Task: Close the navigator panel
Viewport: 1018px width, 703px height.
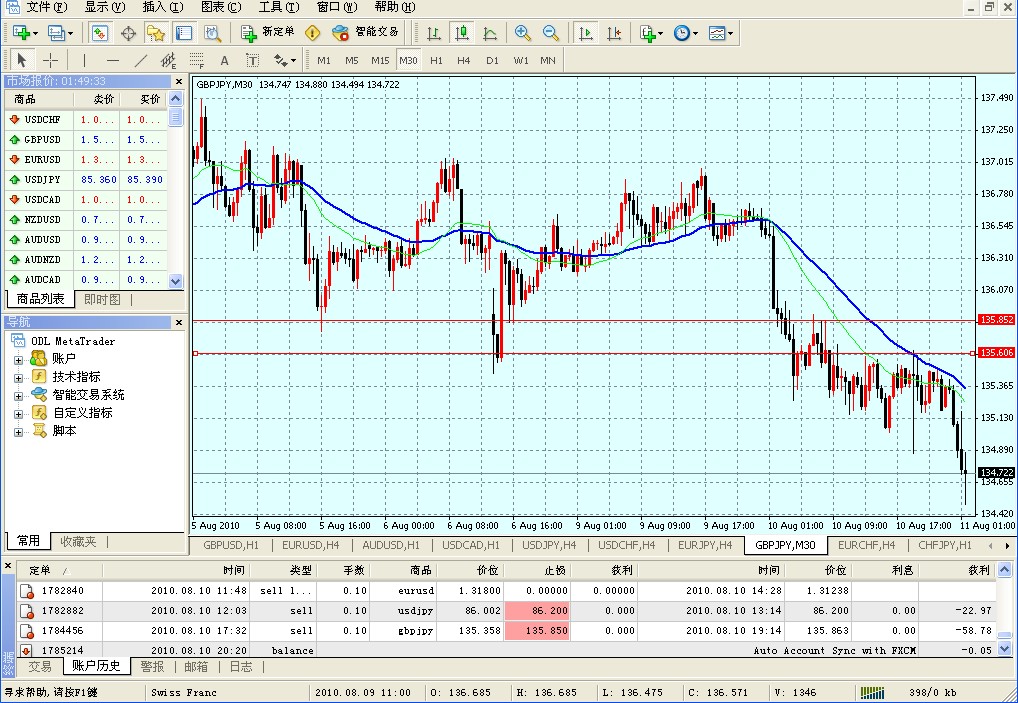Action: point(179,323)
